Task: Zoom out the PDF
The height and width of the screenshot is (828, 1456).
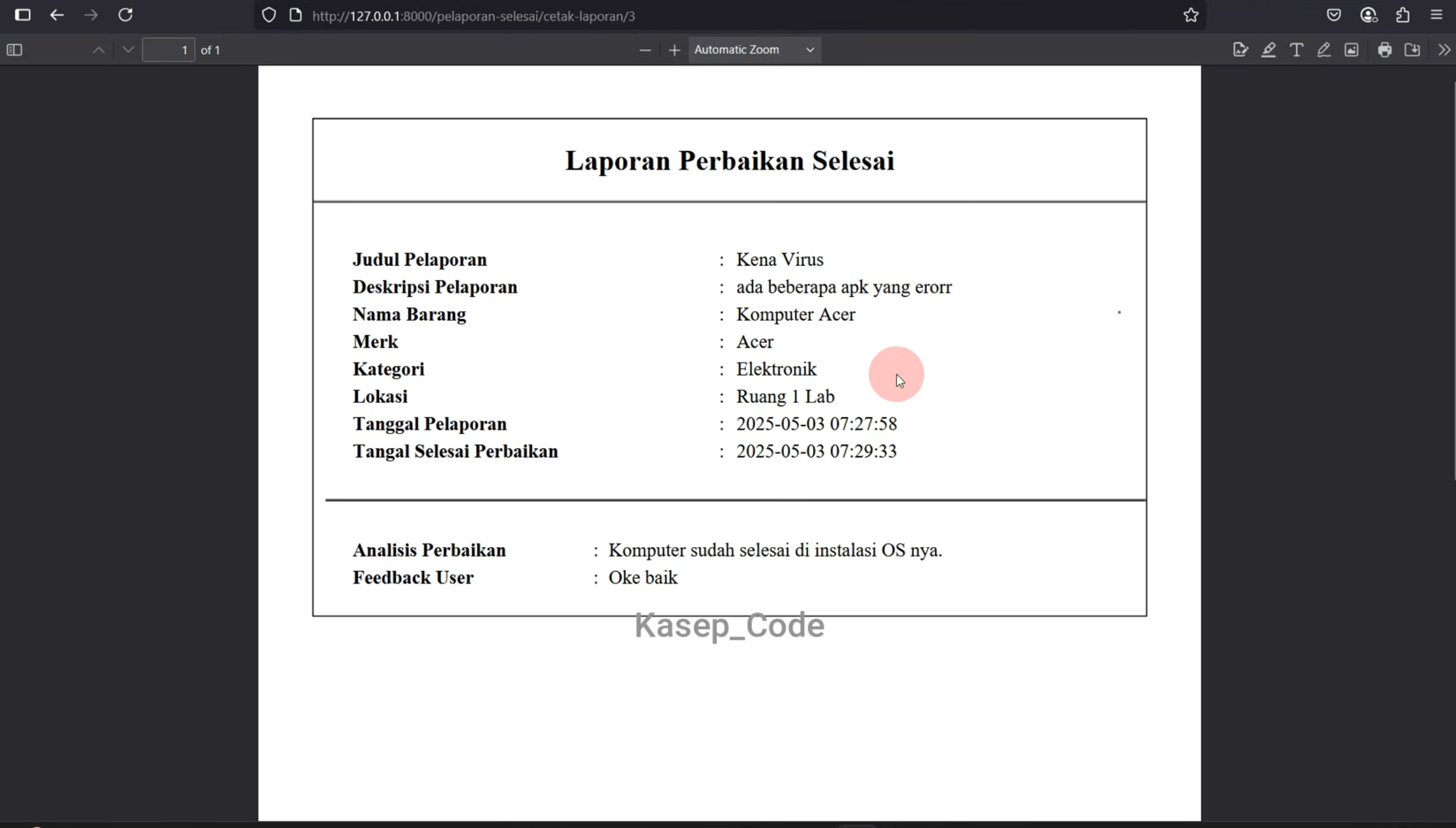Action: [645, 50]
